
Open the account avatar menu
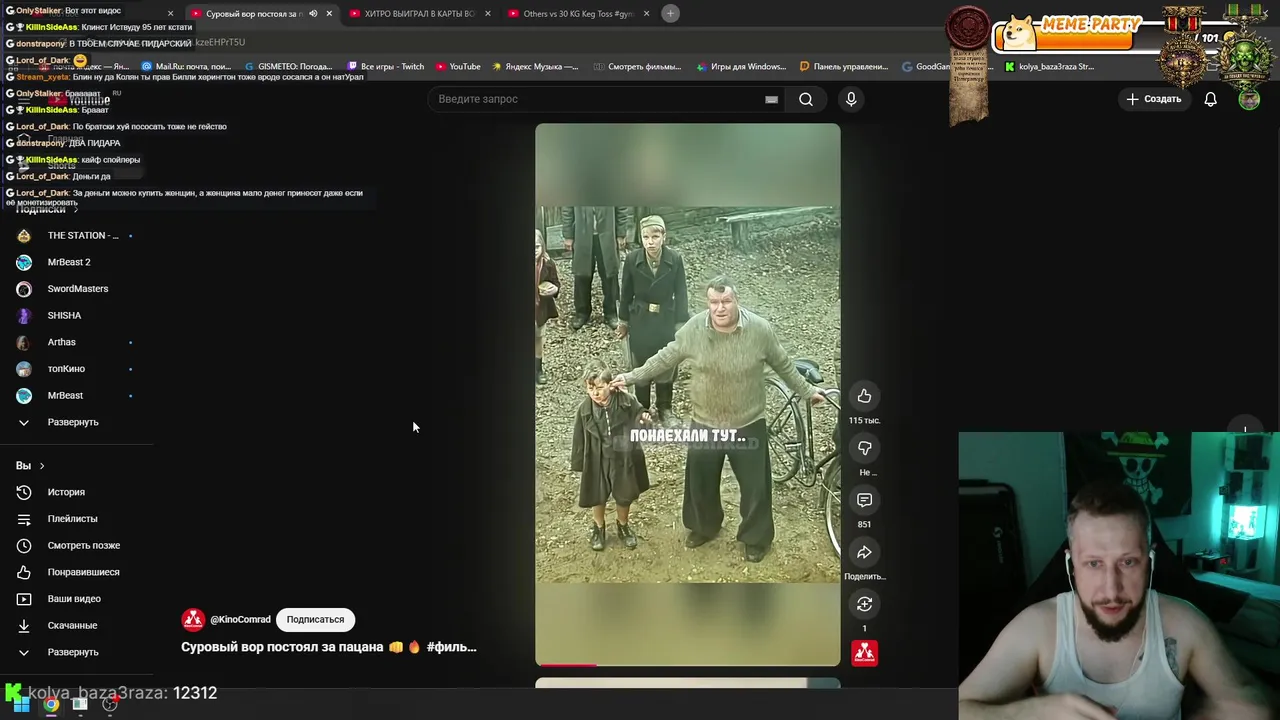pyautogui.click(x=1249, y=99)
